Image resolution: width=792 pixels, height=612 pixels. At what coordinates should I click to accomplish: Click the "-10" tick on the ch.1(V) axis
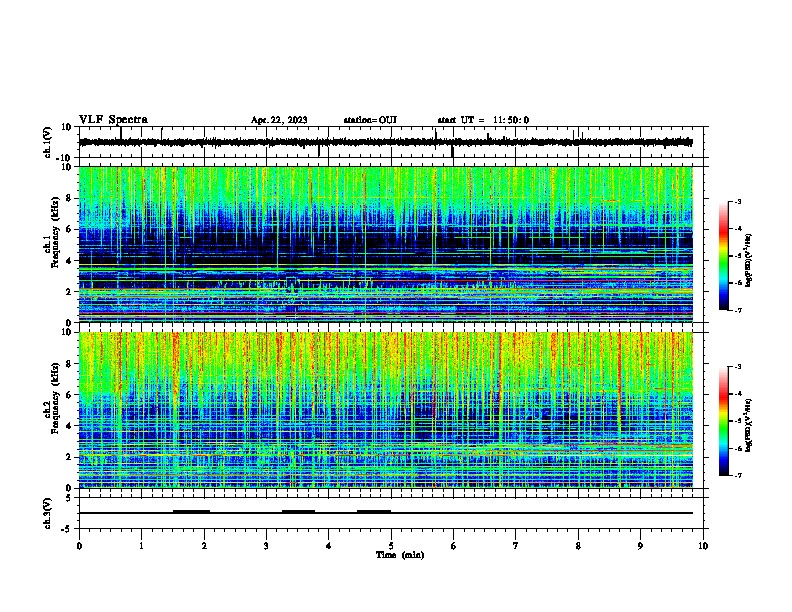65,158
